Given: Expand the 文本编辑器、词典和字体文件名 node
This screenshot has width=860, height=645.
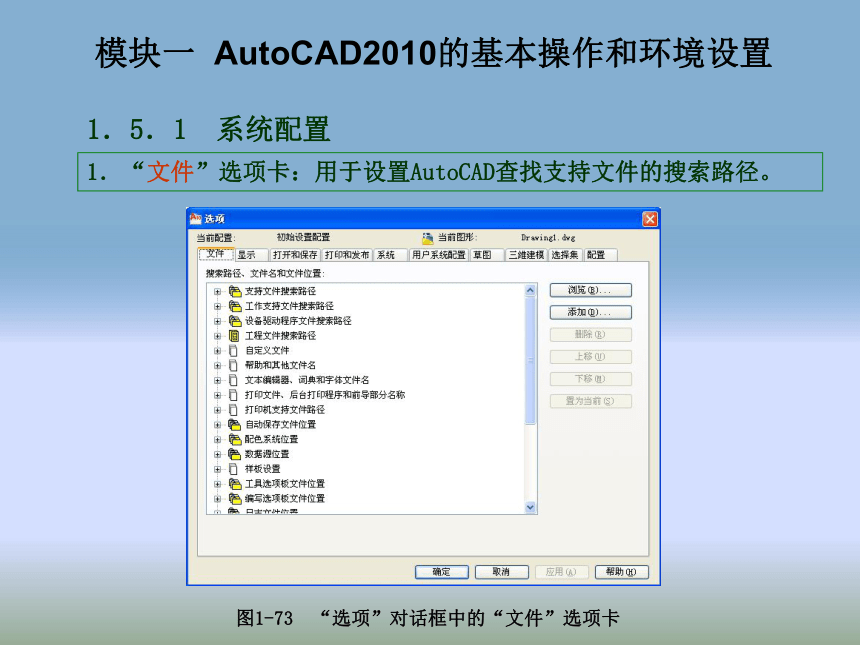Looking at the screenshot, I should [x=218, y=381].
